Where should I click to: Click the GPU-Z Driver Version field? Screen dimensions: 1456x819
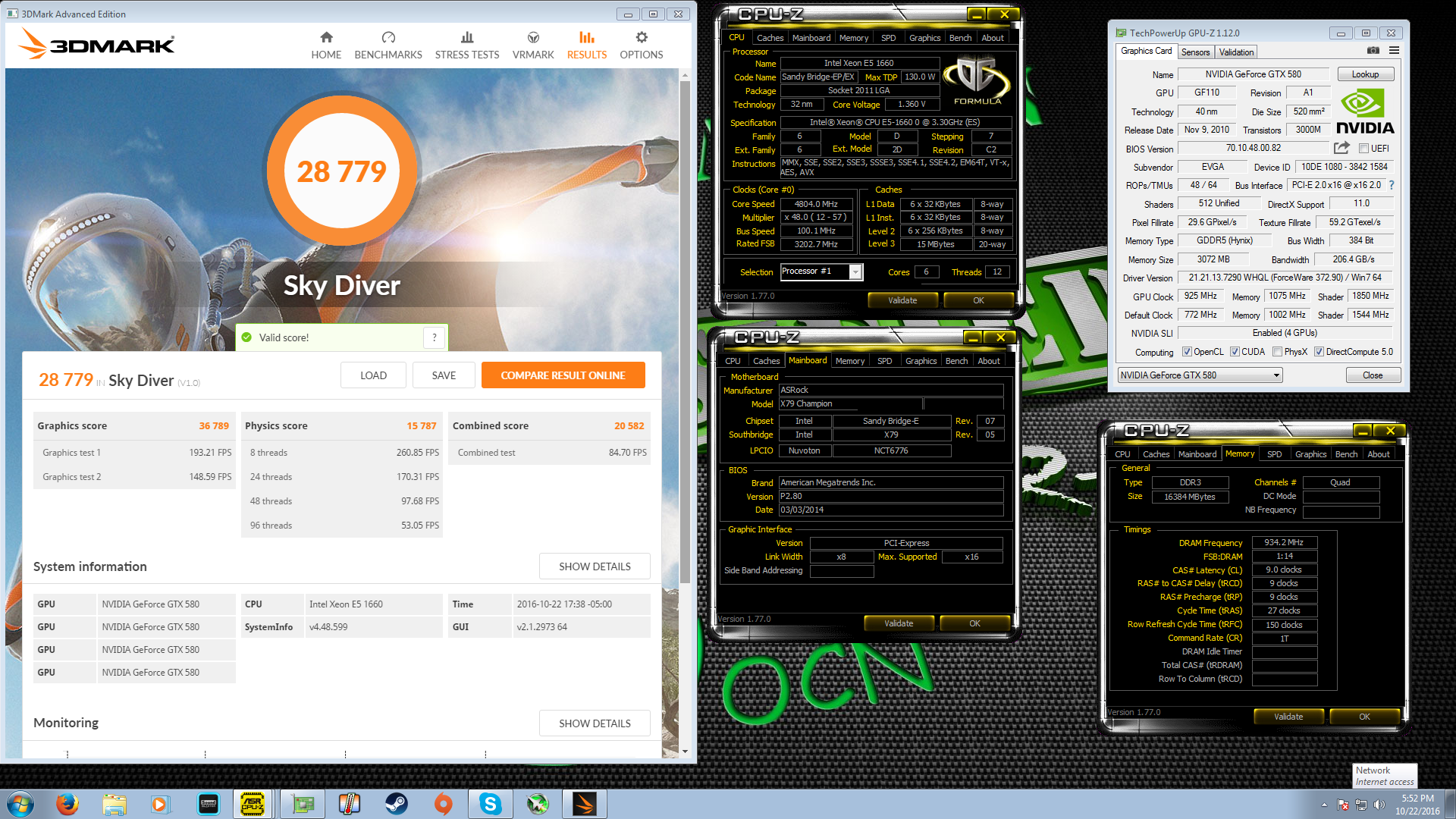coord(1285,278)
